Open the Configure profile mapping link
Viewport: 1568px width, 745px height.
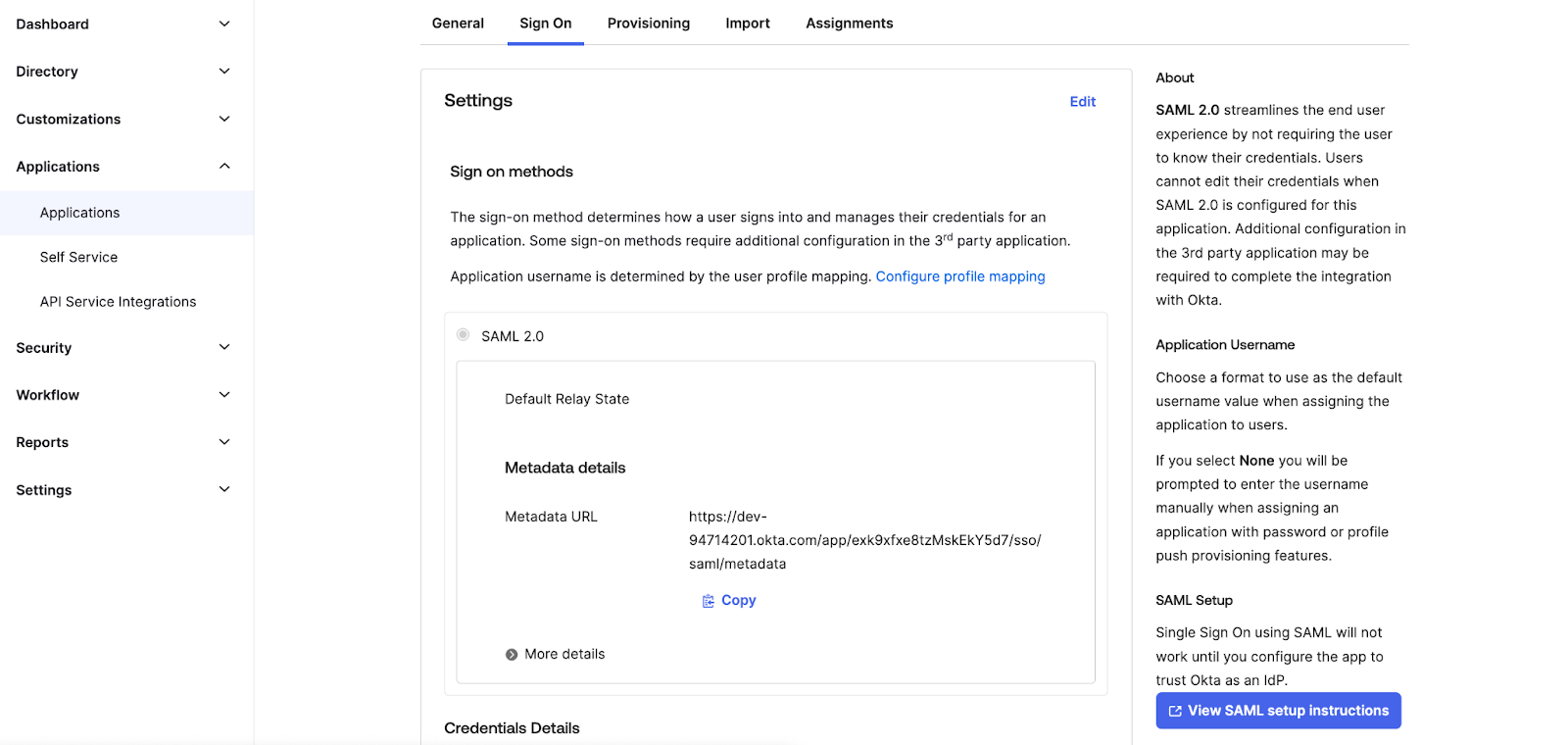pyautogui.click(x=959, y=276)
